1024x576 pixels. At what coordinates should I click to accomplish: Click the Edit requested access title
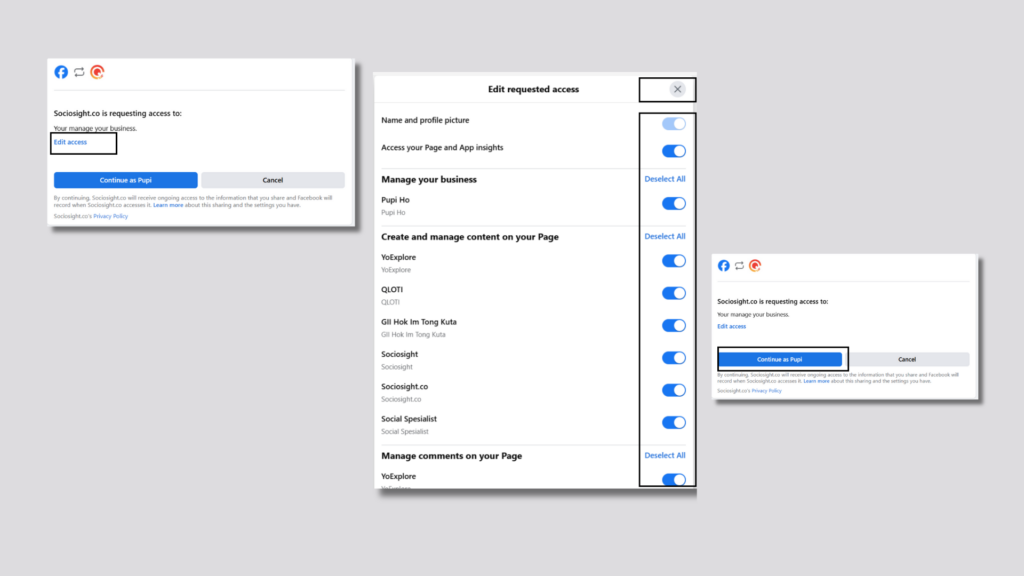[534, 89]
